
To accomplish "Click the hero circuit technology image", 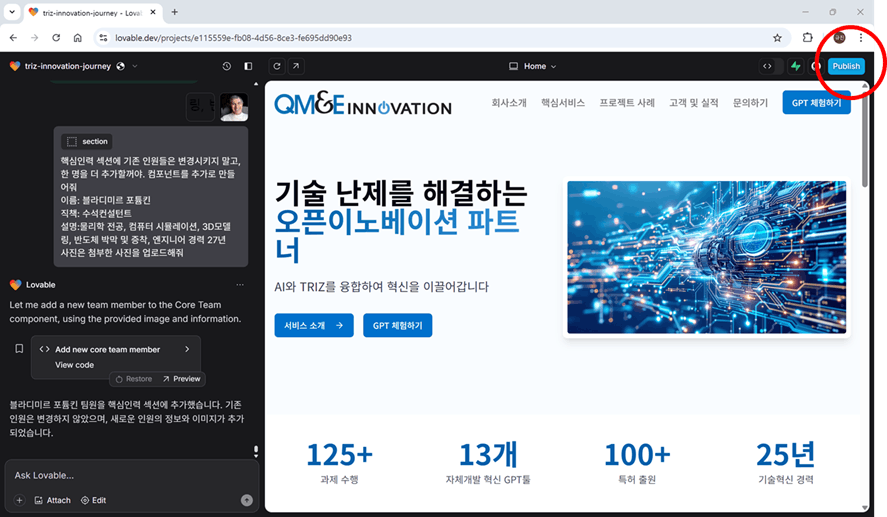I will click(707, 257).
